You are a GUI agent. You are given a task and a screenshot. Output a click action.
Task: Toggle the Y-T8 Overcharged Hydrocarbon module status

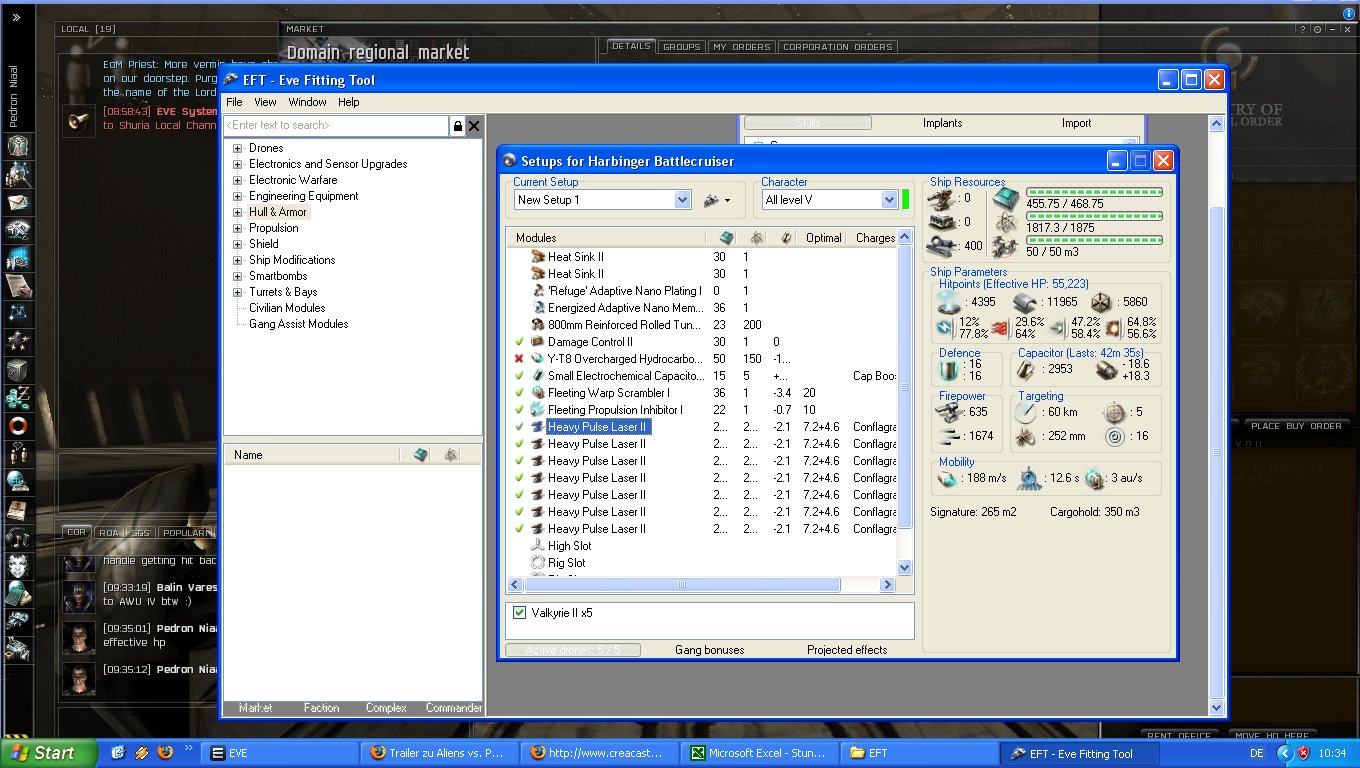[519, 359]
